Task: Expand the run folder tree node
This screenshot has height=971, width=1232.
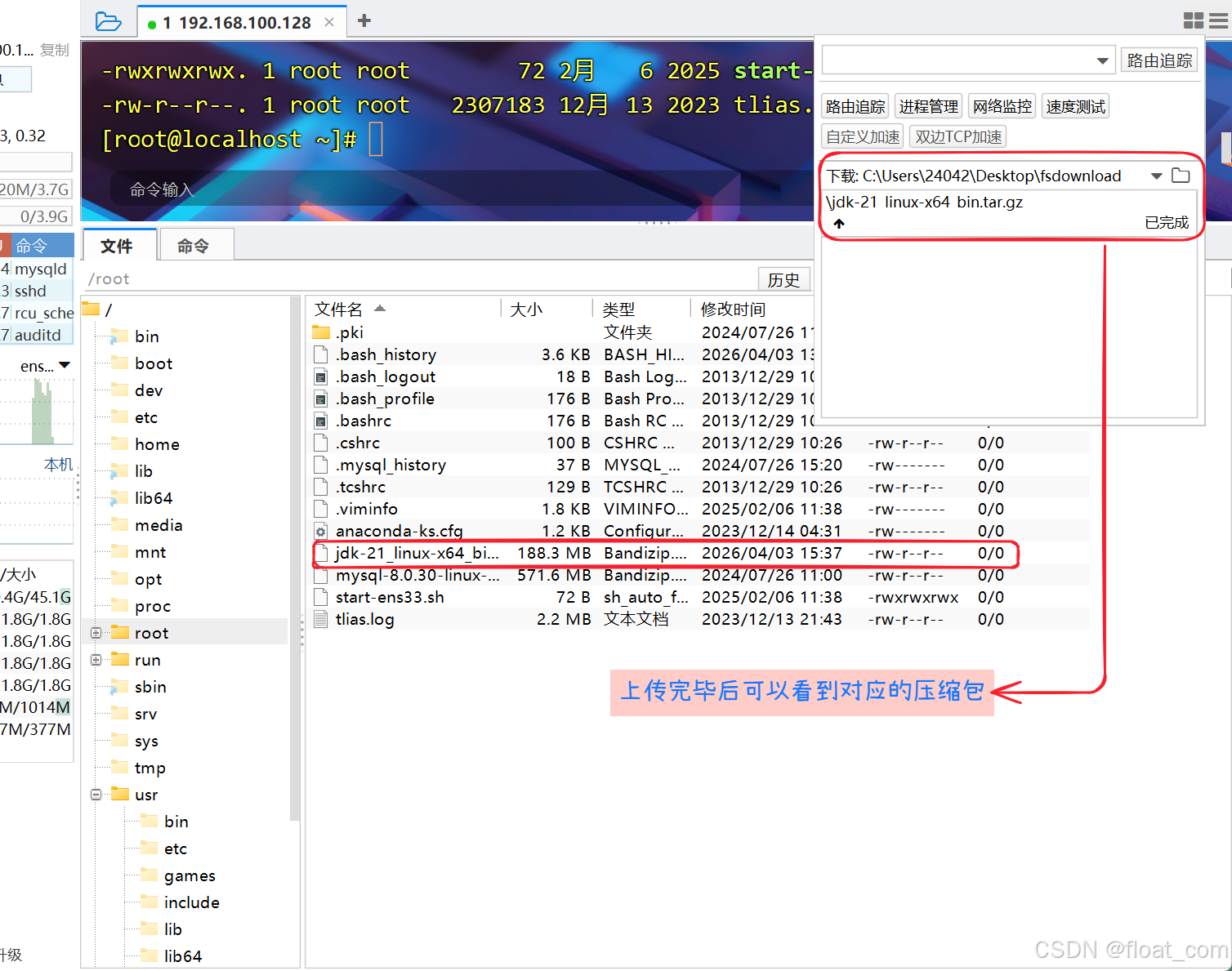Action: (96, 660)
